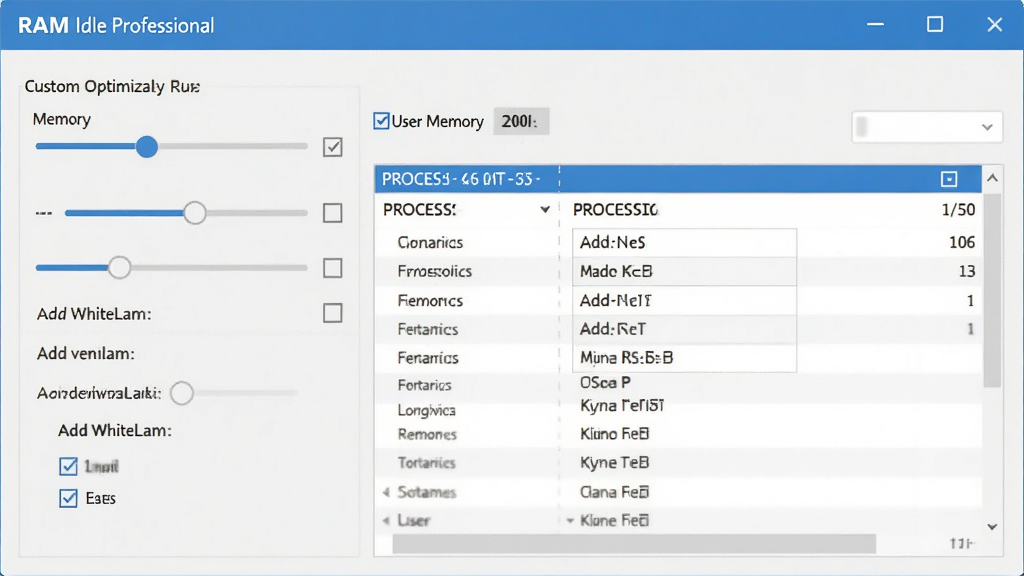Viewport: 1024px width, 576px height.
Task: Click the vertical scrollbar thumb
Action: tap(992, 291)
